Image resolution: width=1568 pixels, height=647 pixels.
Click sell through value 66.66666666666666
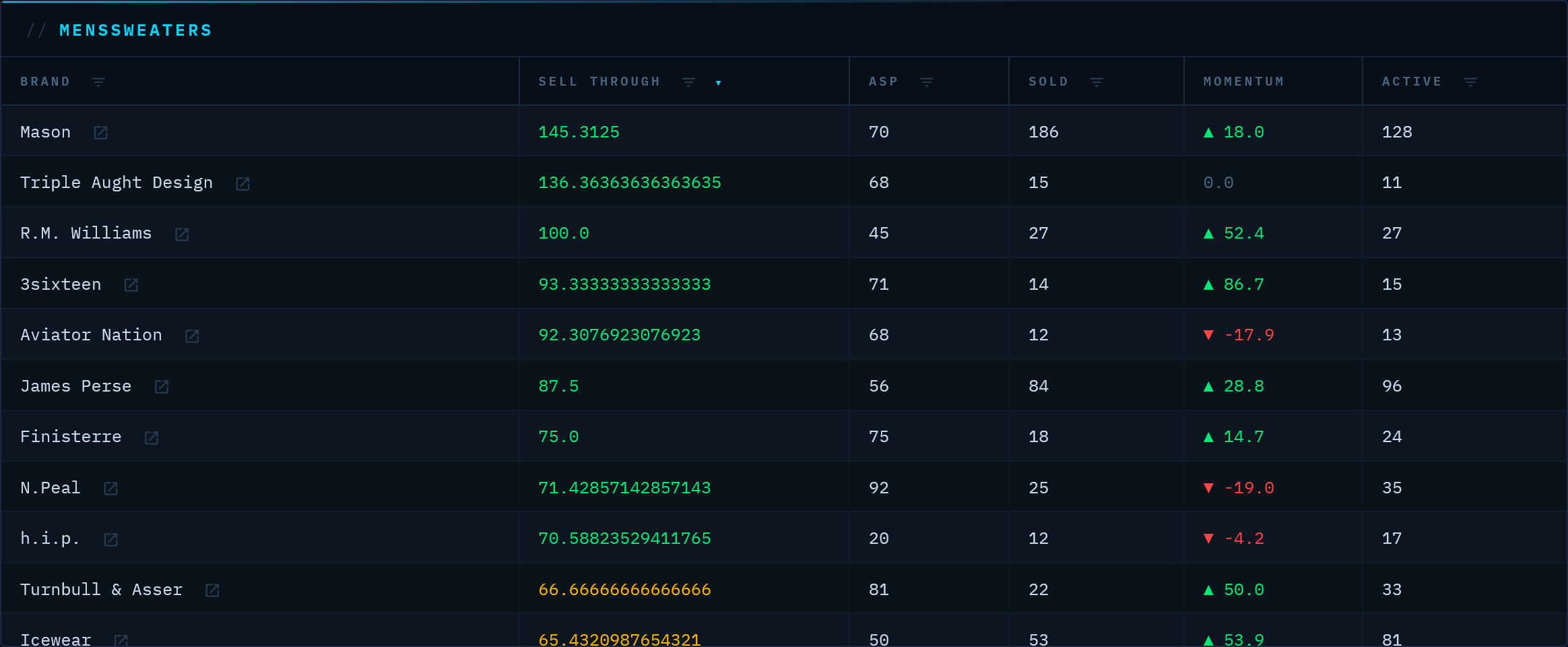[624, 590]
